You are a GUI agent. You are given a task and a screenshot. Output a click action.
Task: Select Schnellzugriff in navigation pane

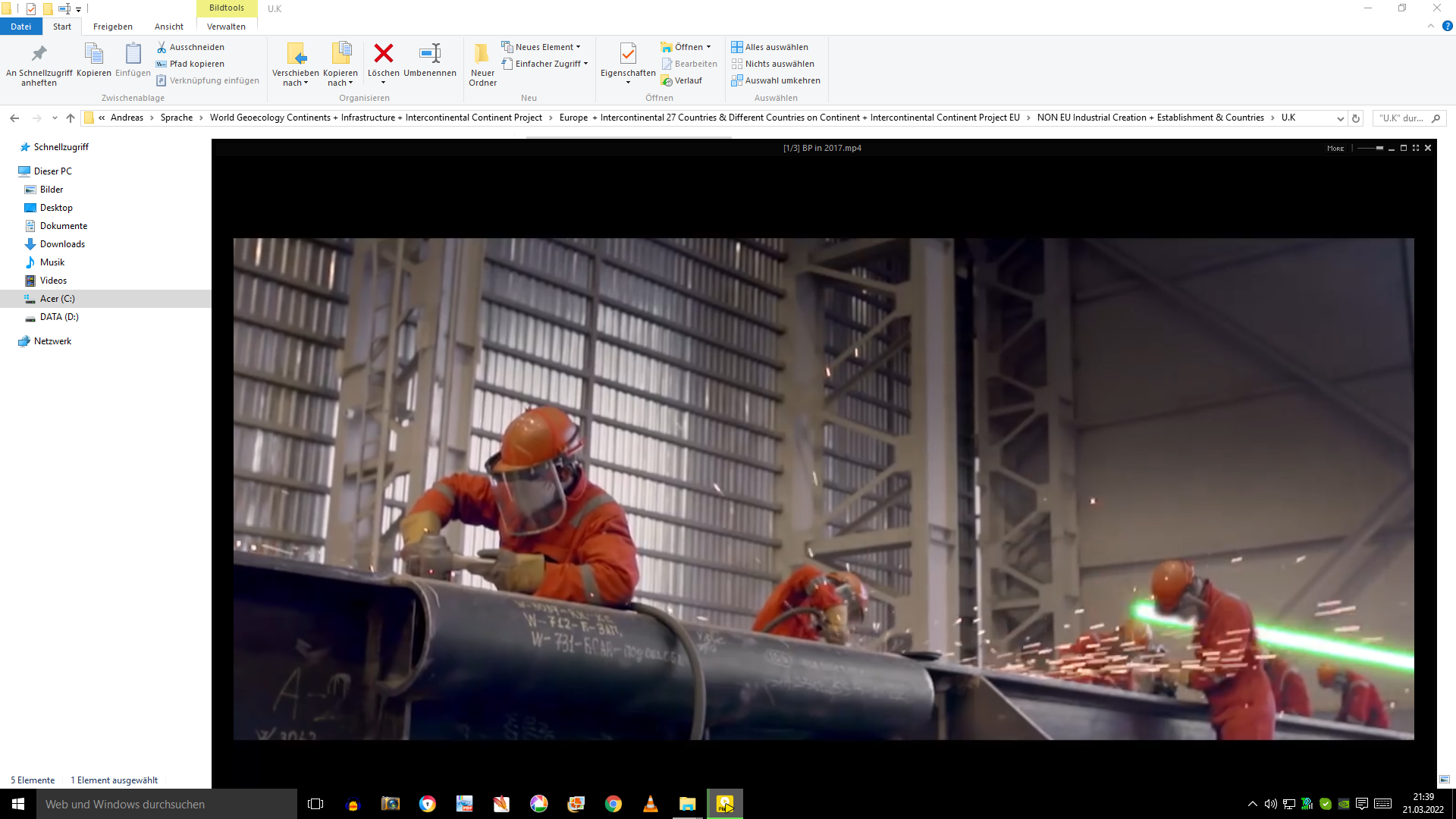(x=61, y=147)
